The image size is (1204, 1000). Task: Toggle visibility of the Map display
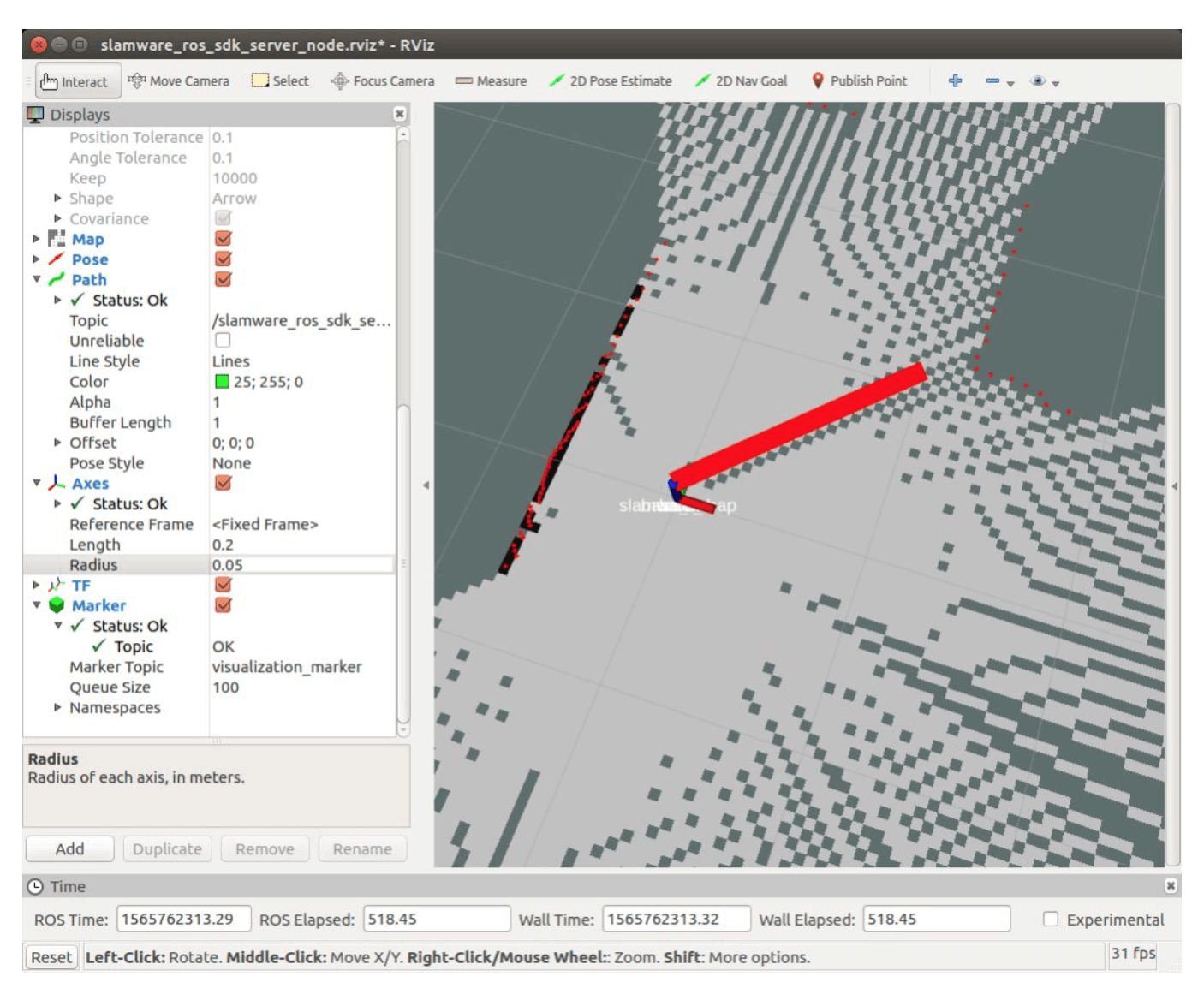[224, 239]
